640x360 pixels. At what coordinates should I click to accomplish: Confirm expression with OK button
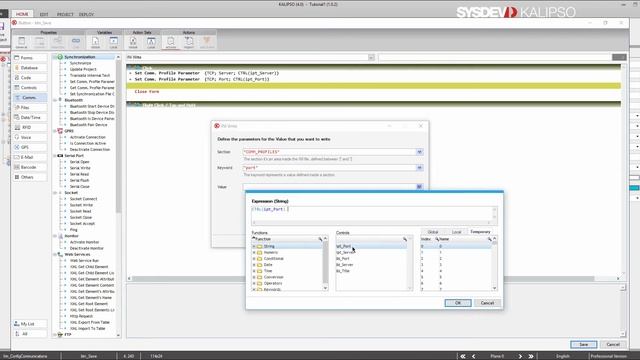[x=458, y=303]
